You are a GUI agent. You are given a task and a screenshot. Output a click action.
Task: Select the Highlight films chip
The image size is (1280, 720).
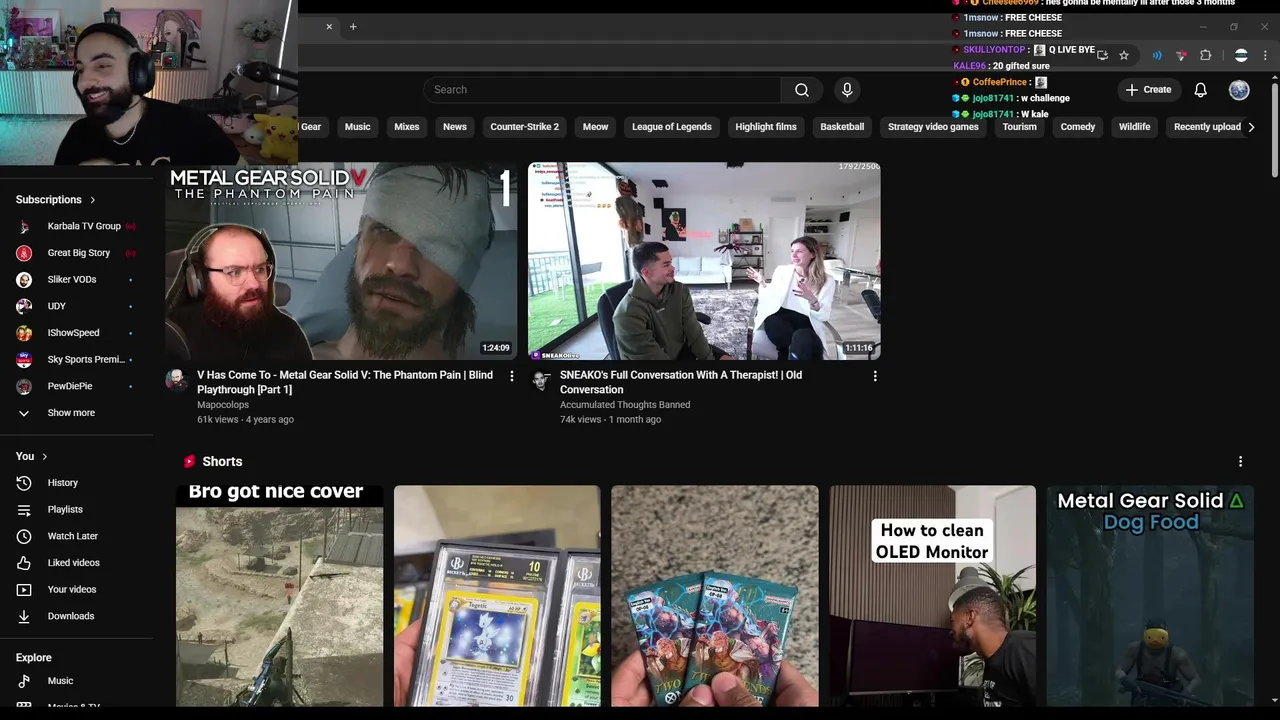point(766,127)
